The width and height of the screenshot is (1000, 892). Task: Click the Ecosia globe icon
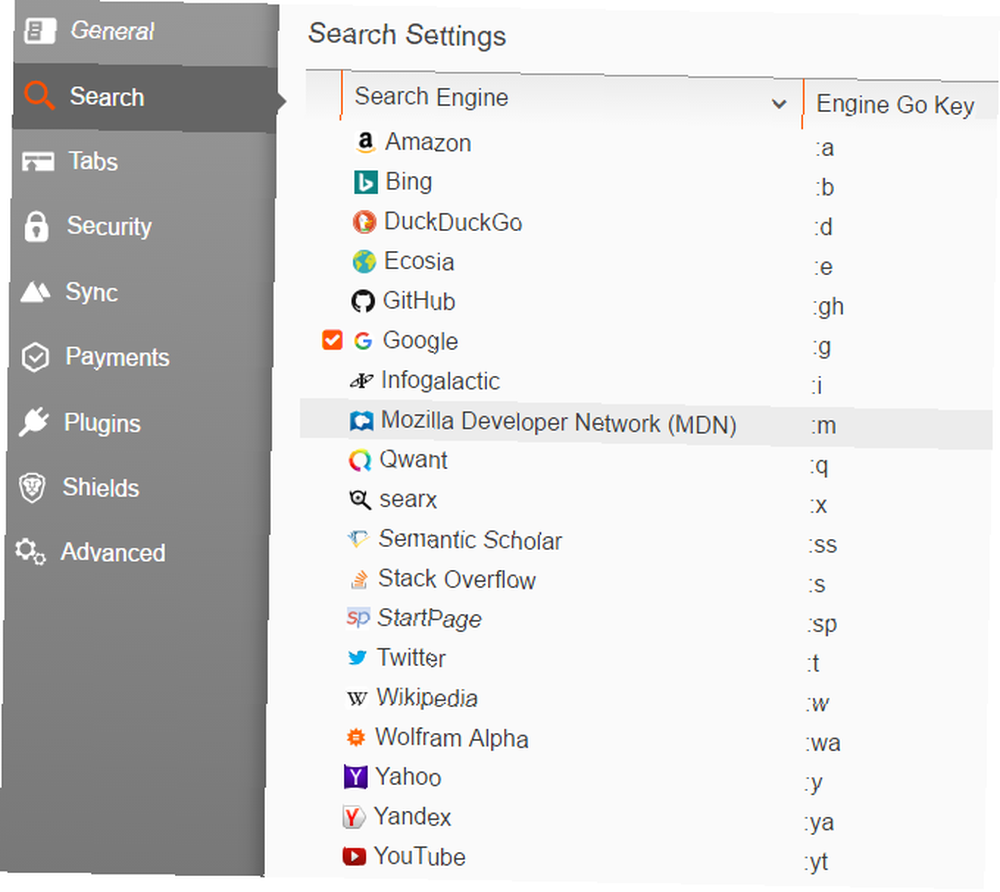(x=364, y=261)
